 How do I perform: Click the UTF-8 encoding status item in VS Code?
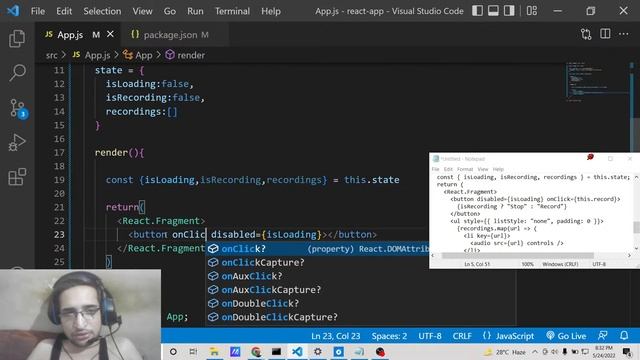(x=430, y=336)
